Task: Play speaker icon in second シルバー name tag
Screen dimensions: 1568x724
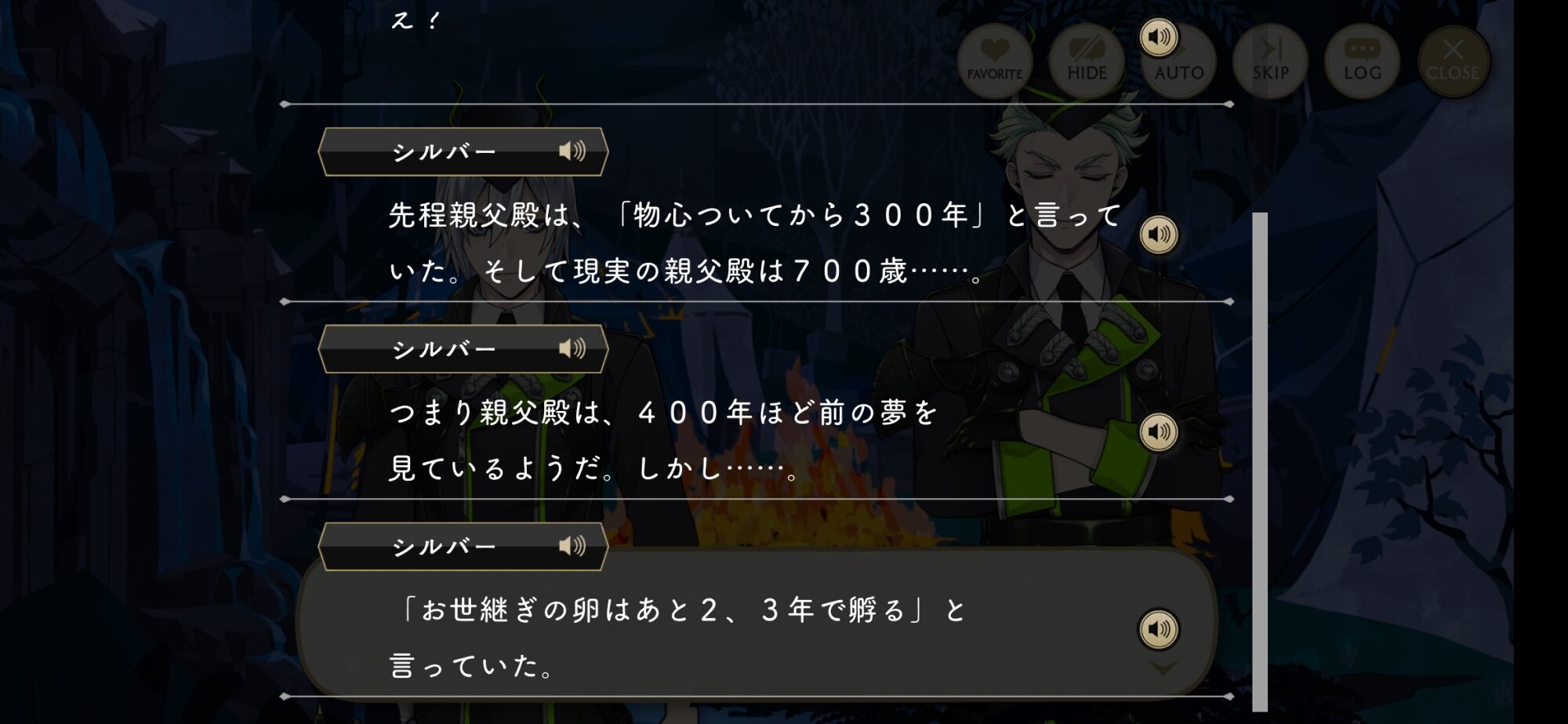Action: 572,348
